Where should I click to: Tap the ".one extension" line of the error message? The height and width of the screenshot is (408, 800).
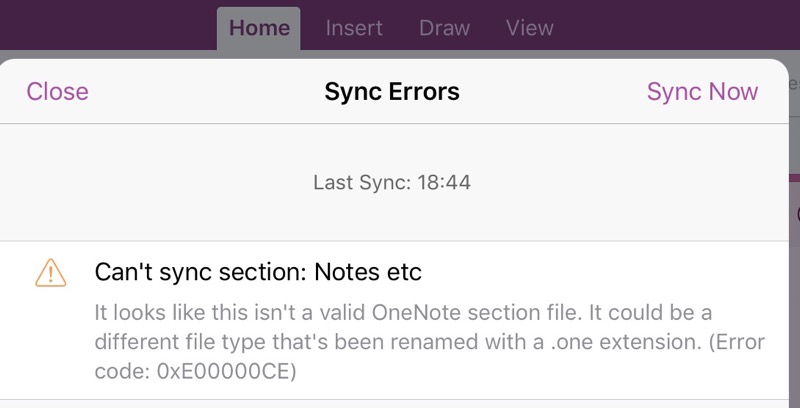[429, 342]
